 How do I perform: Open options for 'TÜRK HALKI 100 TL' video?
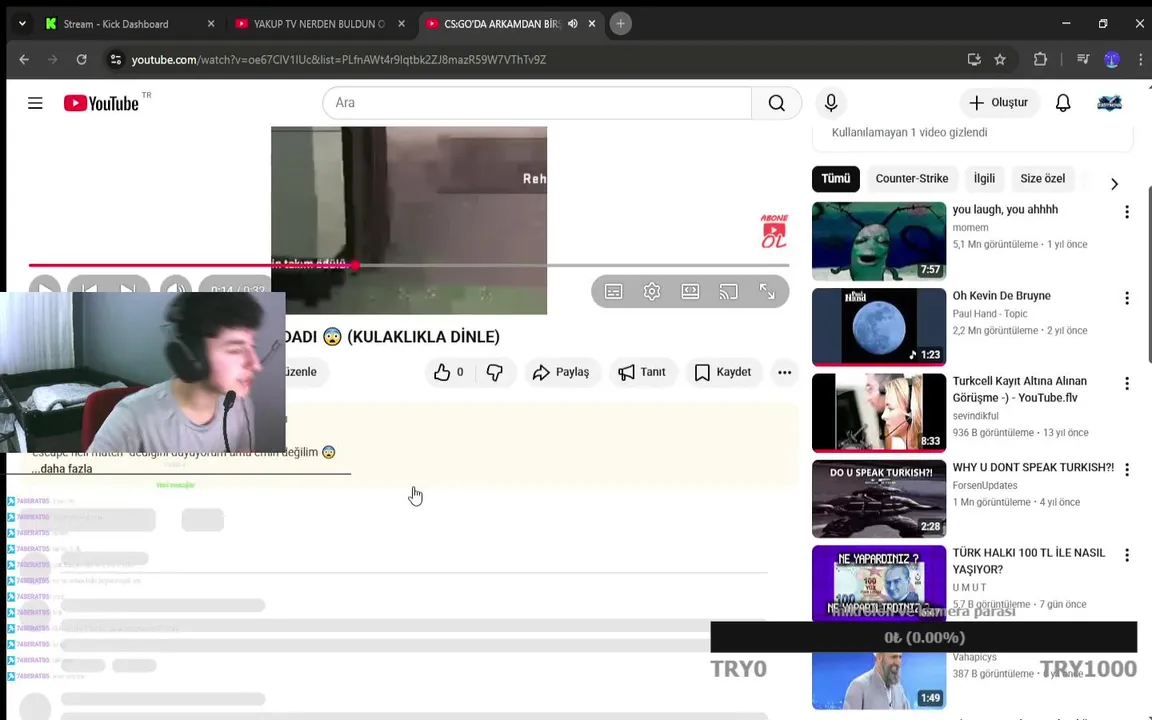1126,555
